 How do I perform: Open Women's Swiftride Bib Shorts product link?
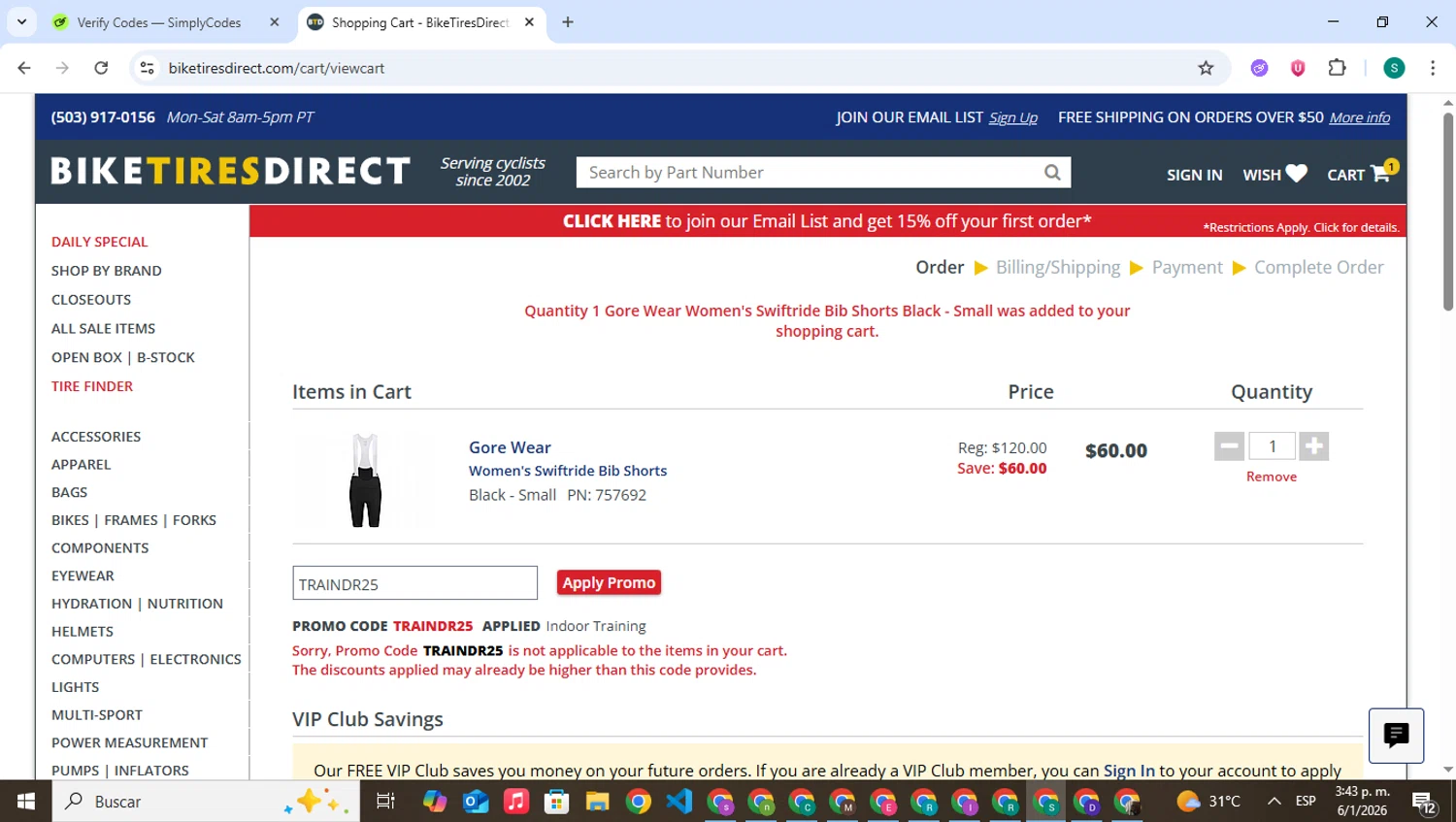click(568, 471)
